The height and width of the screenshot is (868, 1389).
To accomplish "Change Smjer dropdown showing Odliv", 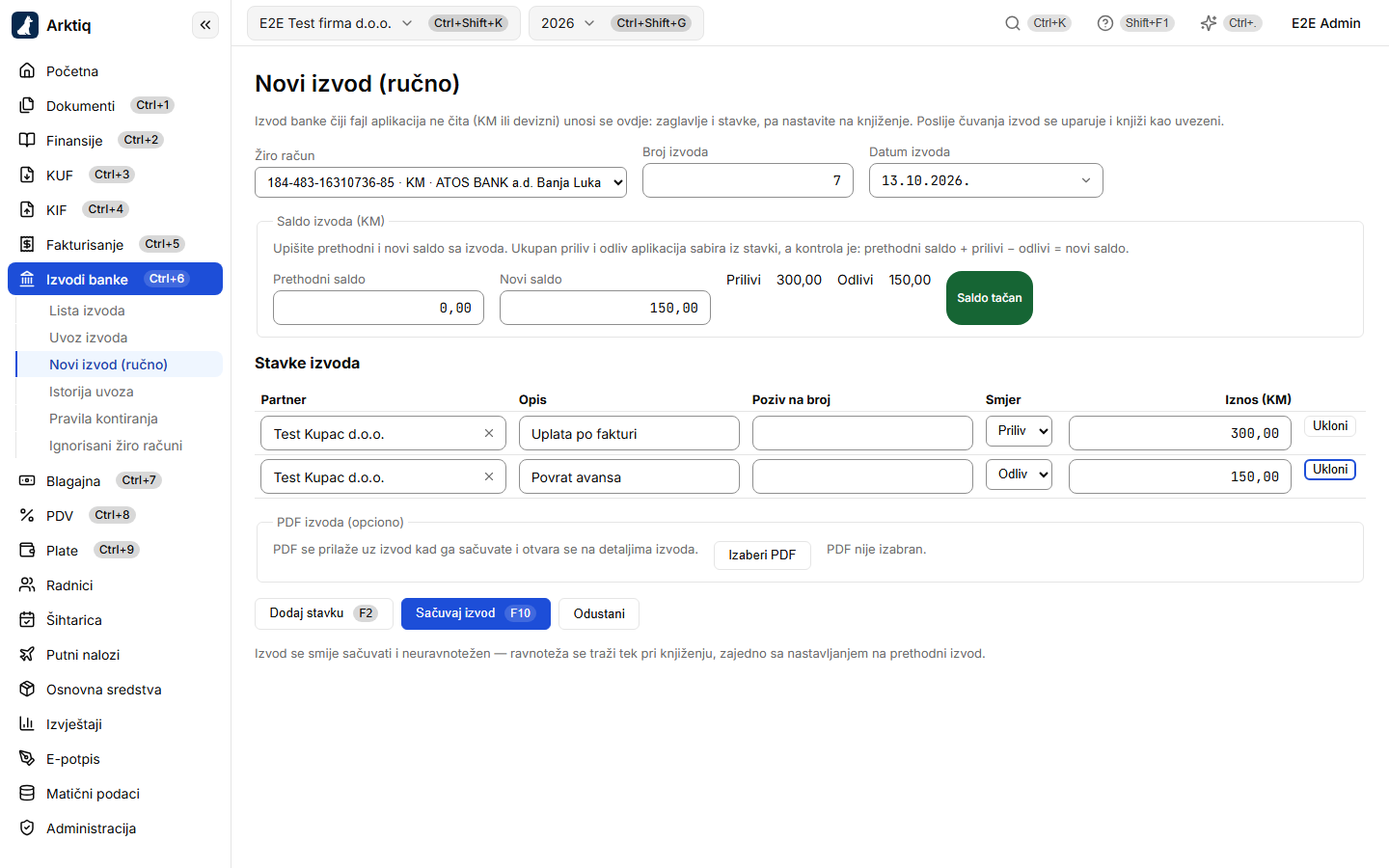I will (x=1019, y=475).
